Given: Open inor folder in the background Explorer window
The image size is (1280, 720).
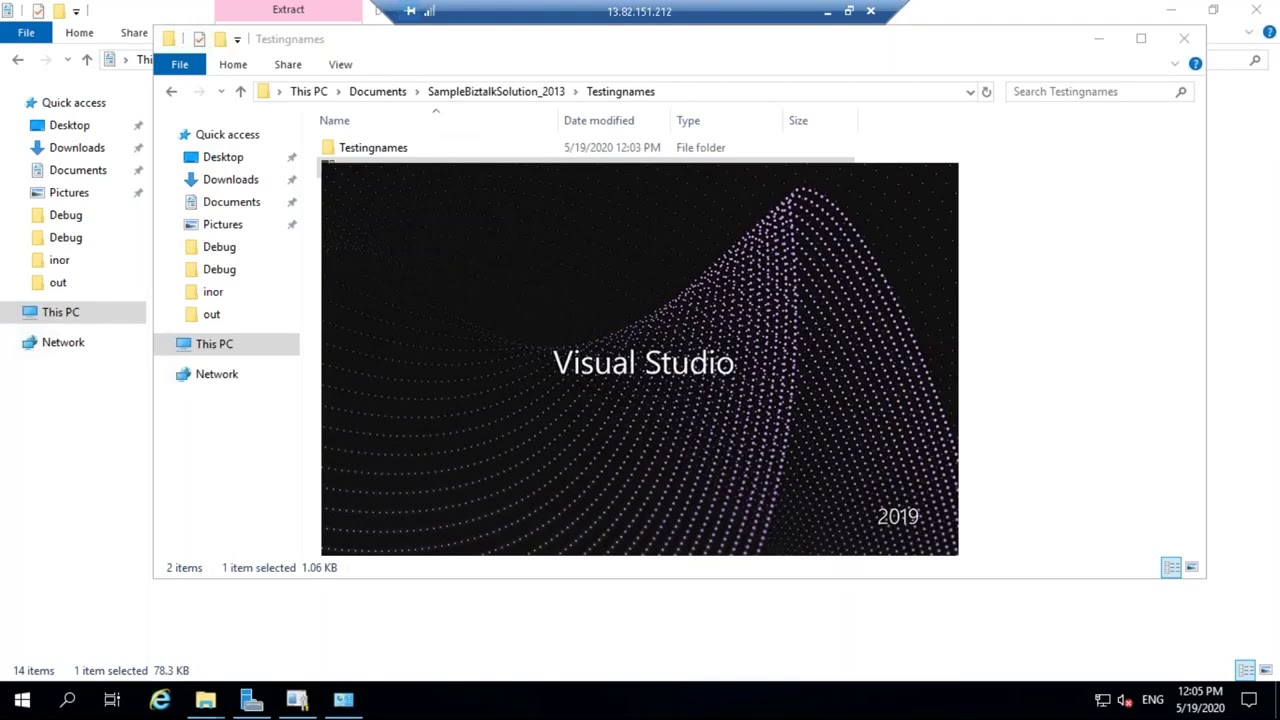Looking at the screenshot, I should 59,260.
